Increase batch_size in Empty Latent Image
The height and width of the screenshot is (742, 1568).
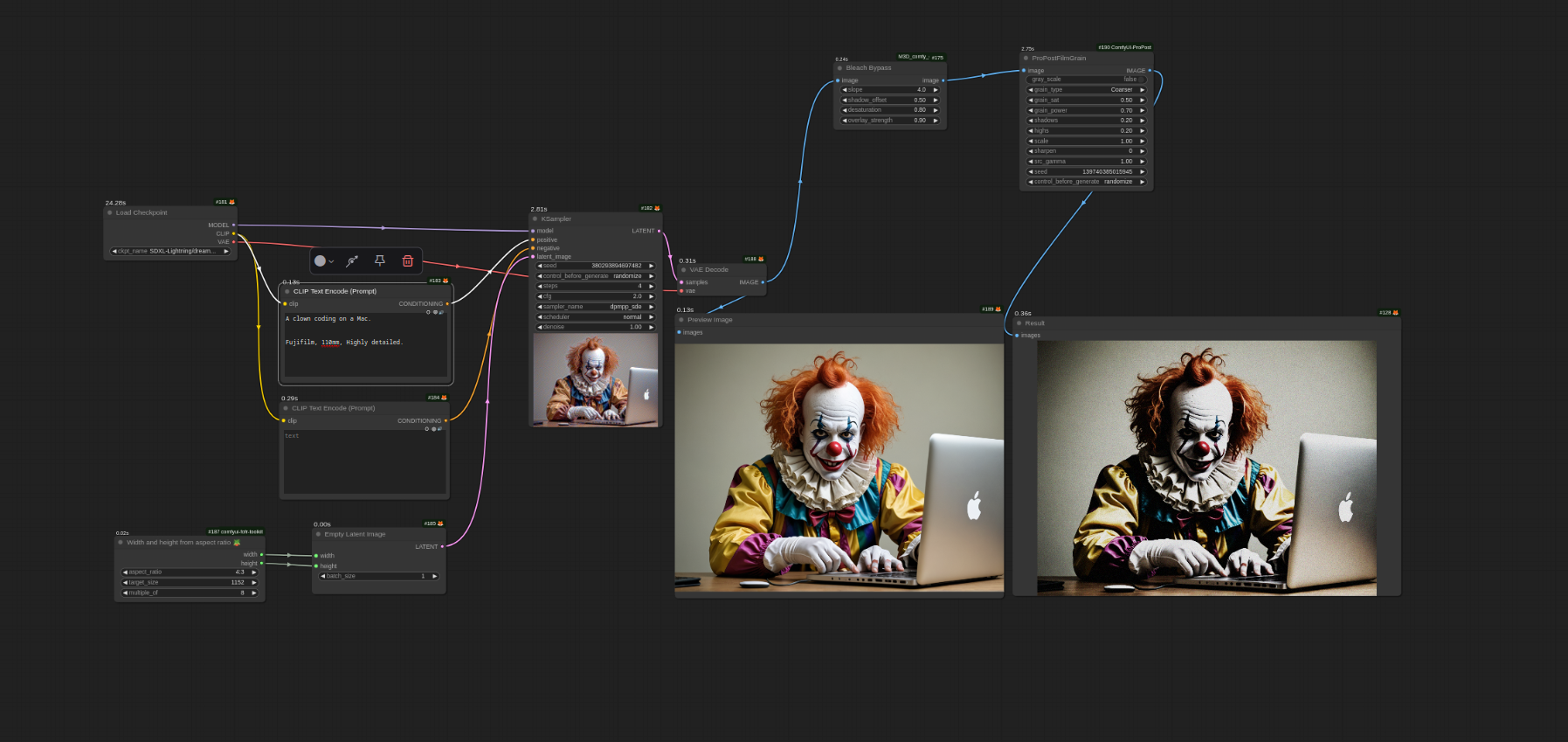[434, 576]
